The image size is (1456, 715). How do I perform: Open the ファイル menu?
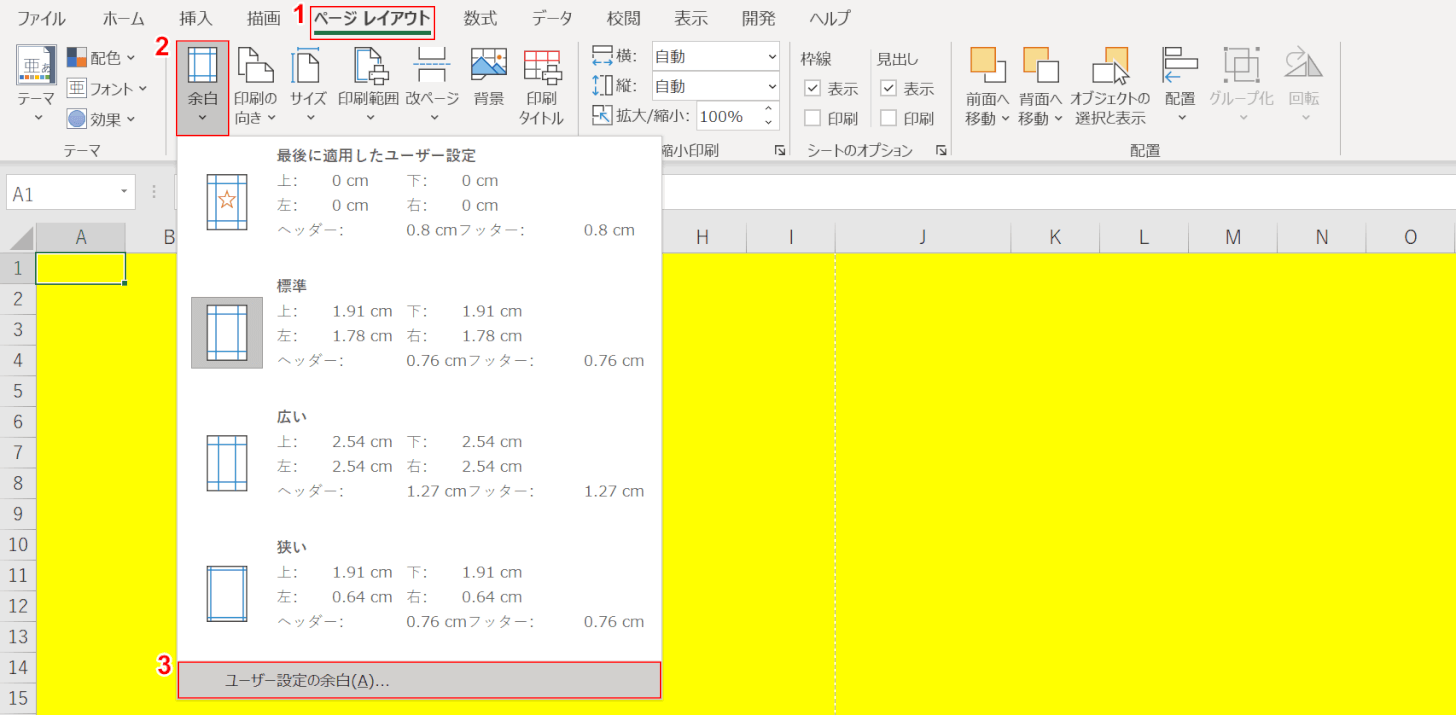[40, 17]
